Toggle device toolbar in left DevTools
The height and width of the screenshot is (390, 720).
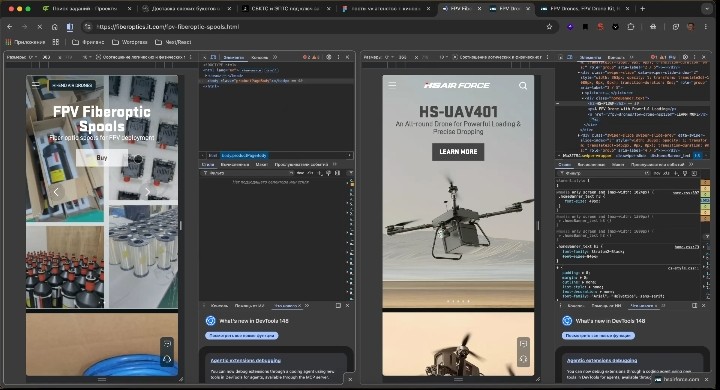pos(214,57)
